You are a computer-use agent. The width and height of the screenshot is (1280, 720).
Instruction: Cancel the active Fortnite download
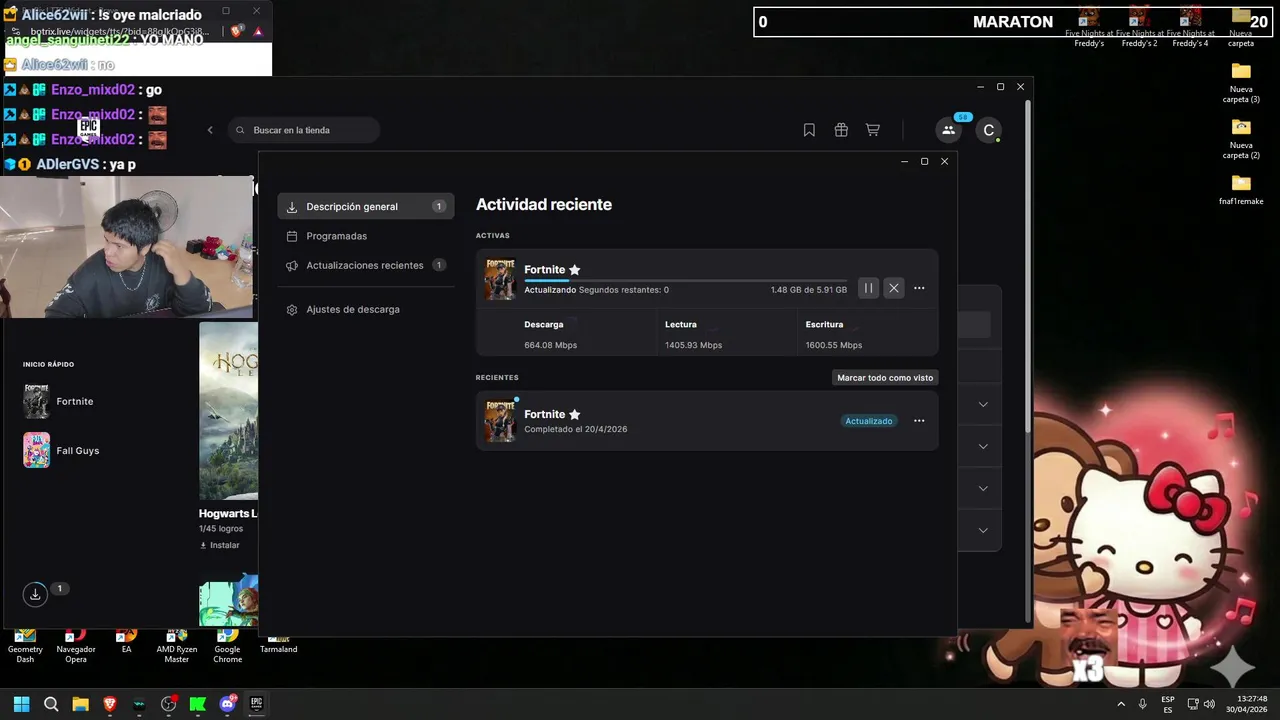click(x=894, y=288)
